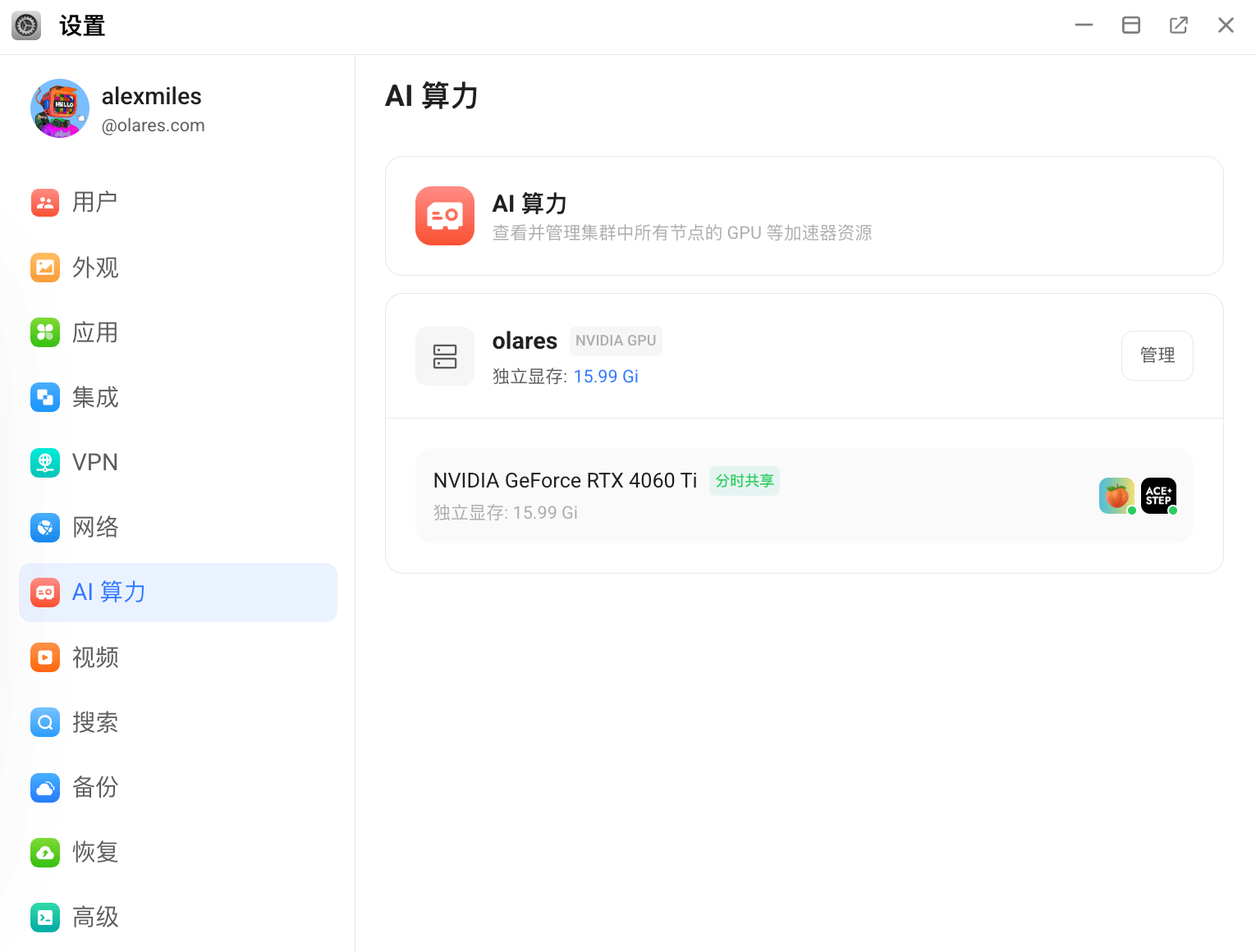Click the Network (网络) icon
Image resolution: width=1256 pixels, height=952 pixels.
(x=45, y=527)
